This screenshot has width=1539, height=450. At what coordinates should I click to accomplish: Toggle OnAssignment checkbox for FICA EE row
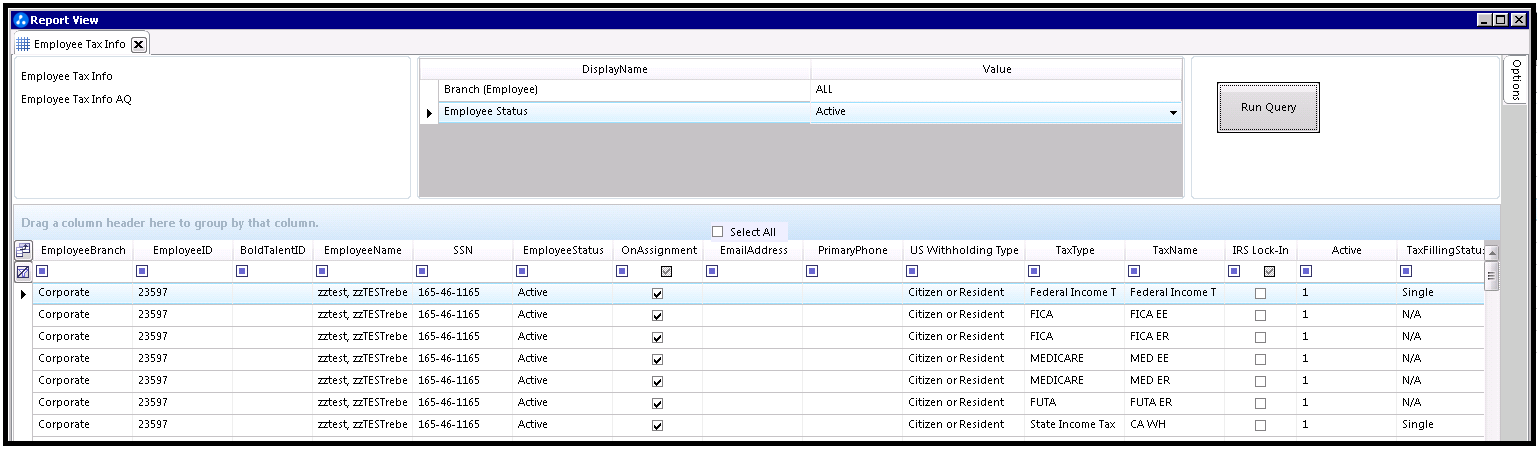657,316
